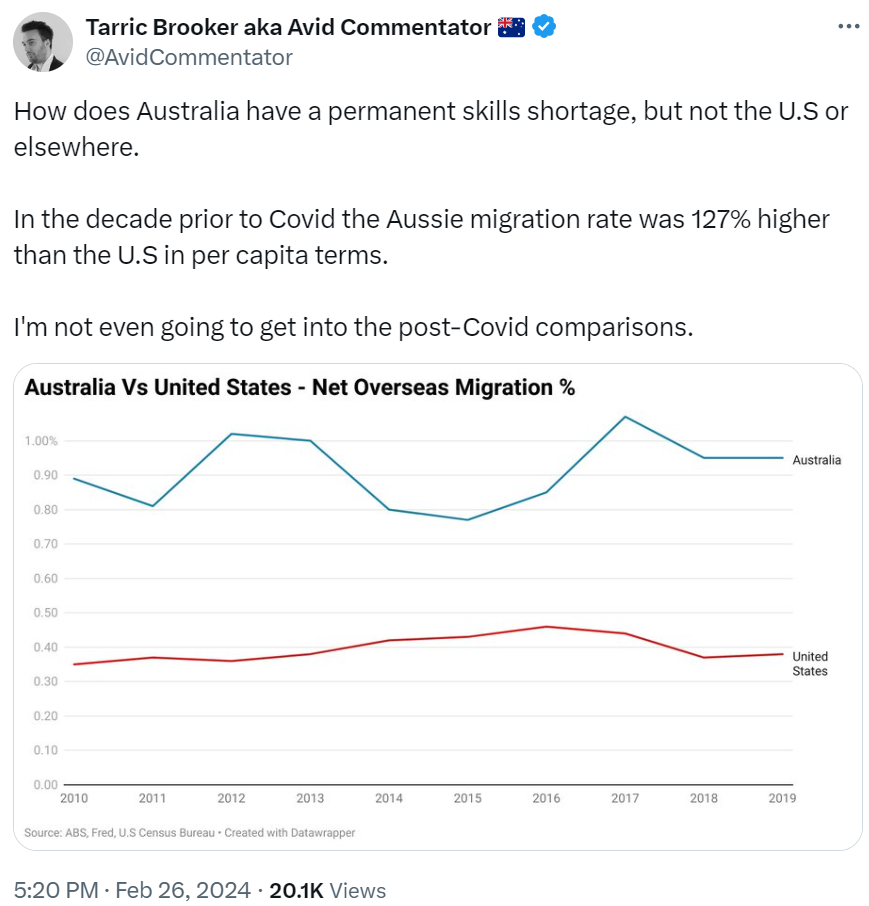
Task: Click the United States series label
Action: coord(810,664)
